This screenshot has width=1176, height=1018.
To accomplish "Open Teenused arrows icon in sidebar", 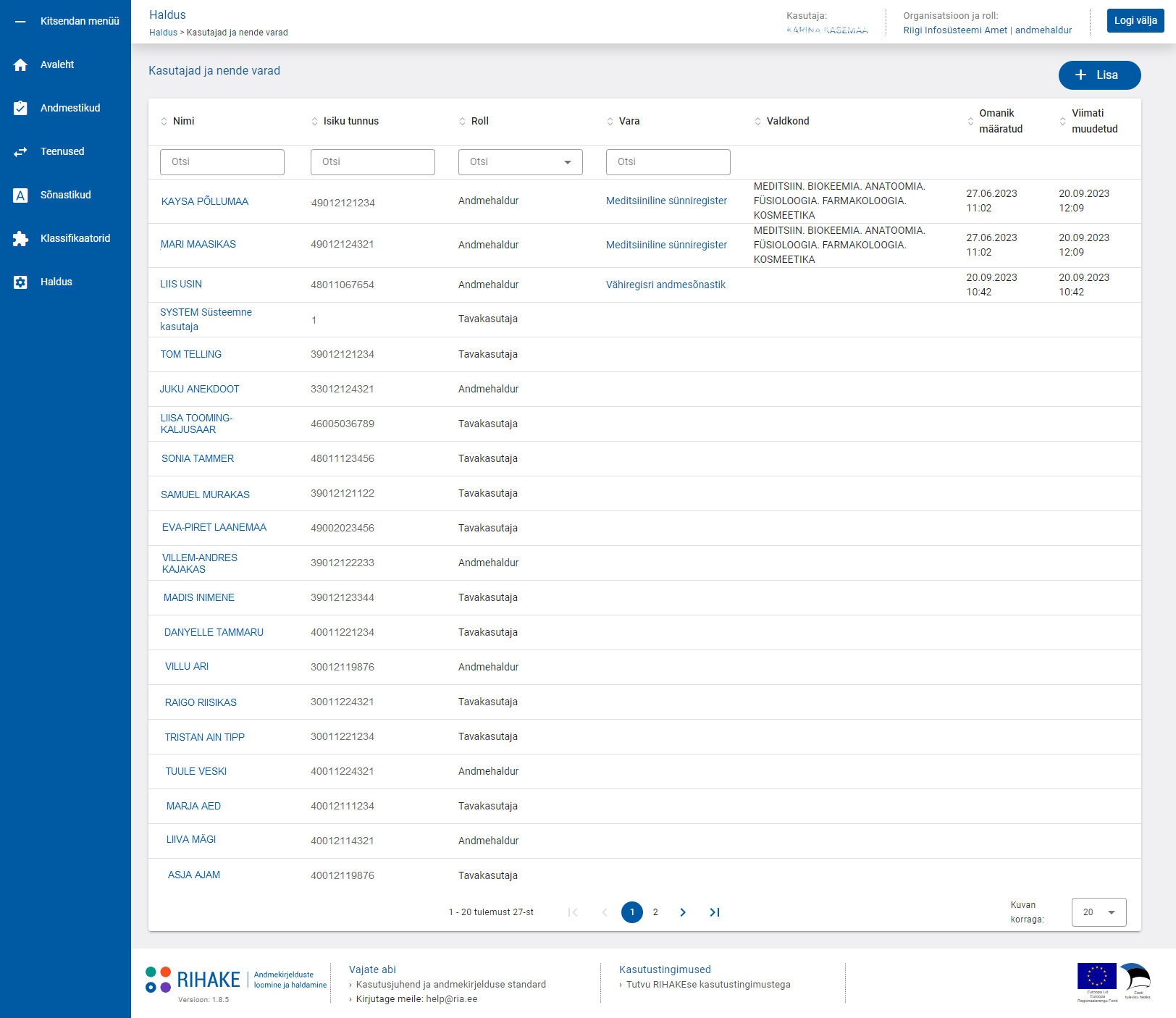I will point(20,152).
